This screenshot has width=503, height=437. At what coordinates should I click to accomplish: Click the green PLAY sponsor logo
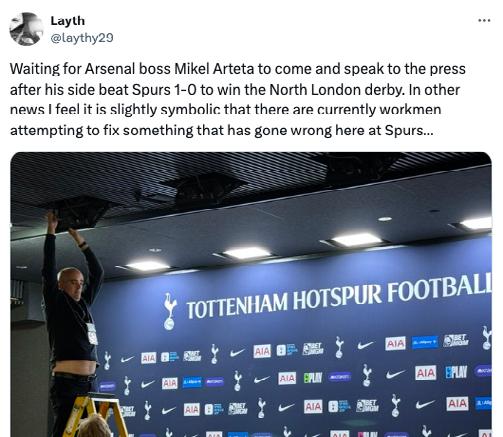[313, 378]
